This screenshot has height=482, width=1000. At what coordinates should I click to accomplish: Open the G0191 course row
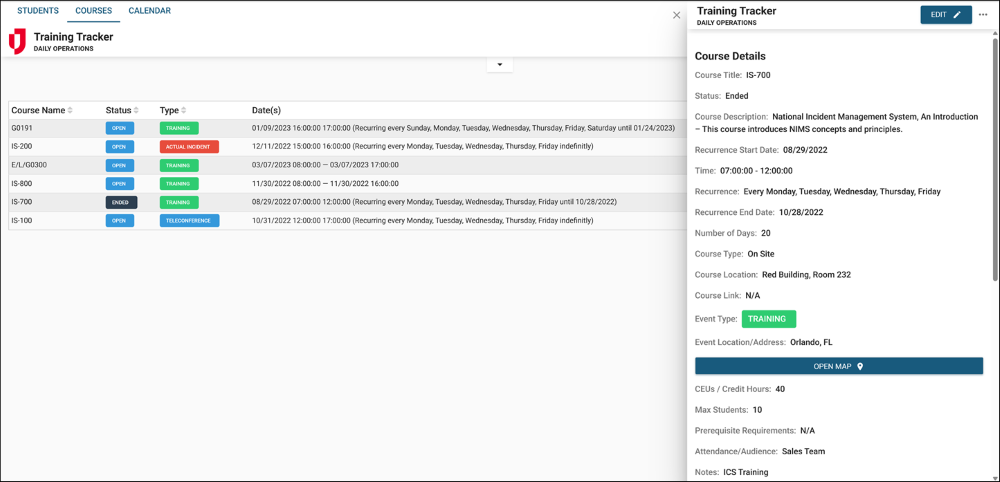[x=22, y=128]
